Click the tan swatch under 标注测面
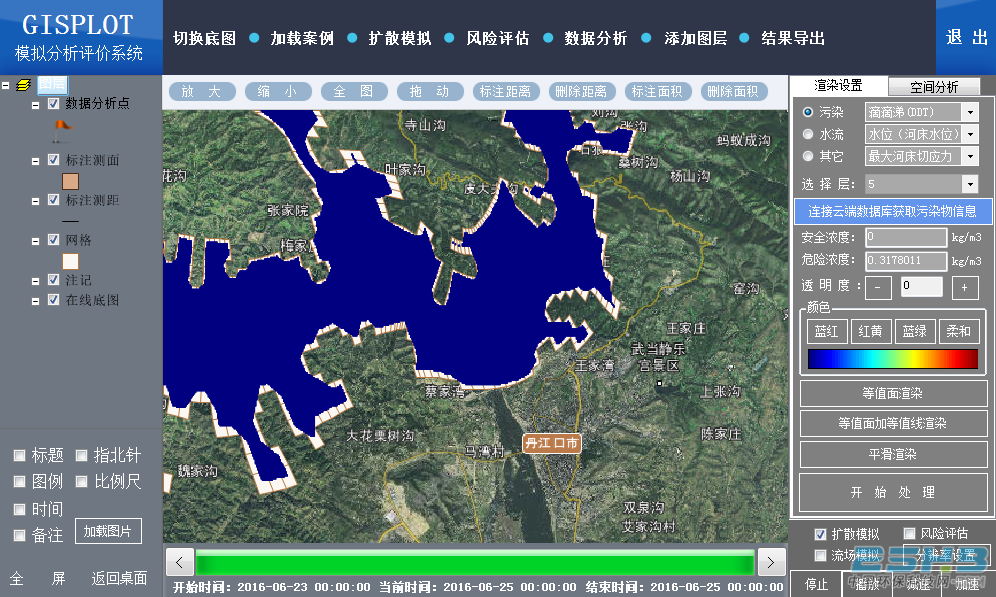Viewport: 996px width, 597px height. coord(71,182)
